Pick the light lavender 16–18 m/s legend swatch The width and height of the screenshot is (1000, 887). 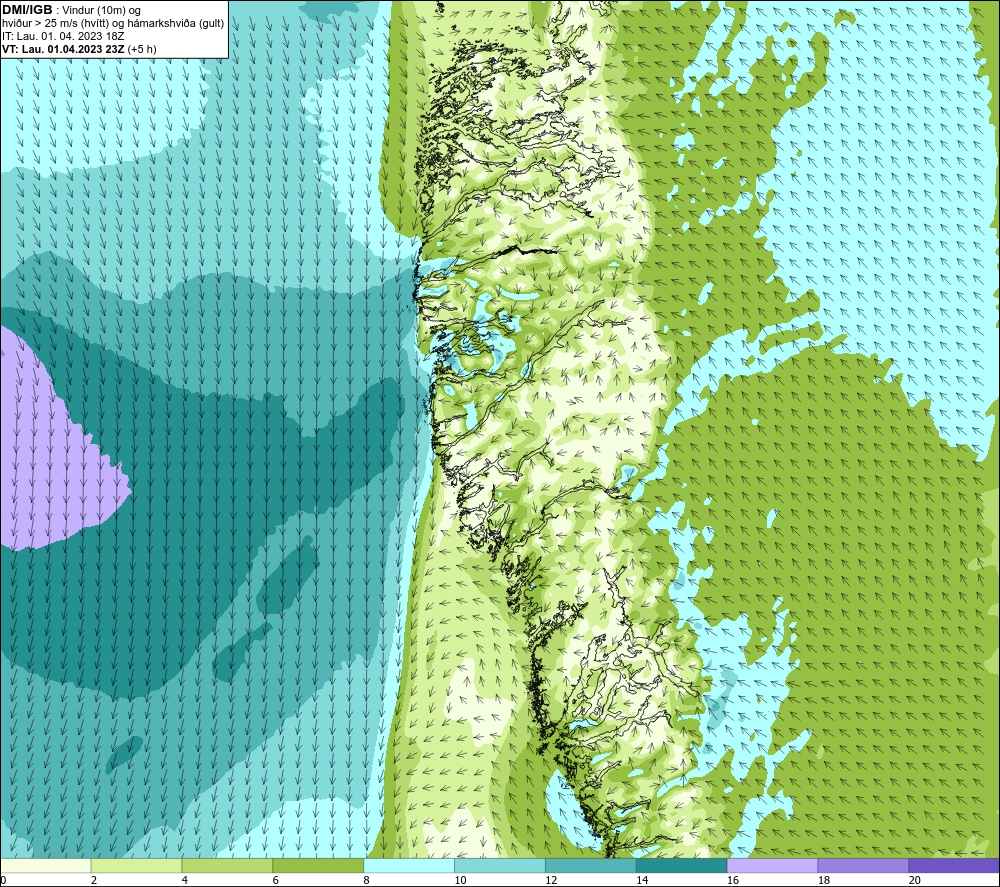(x=772, y=866)
